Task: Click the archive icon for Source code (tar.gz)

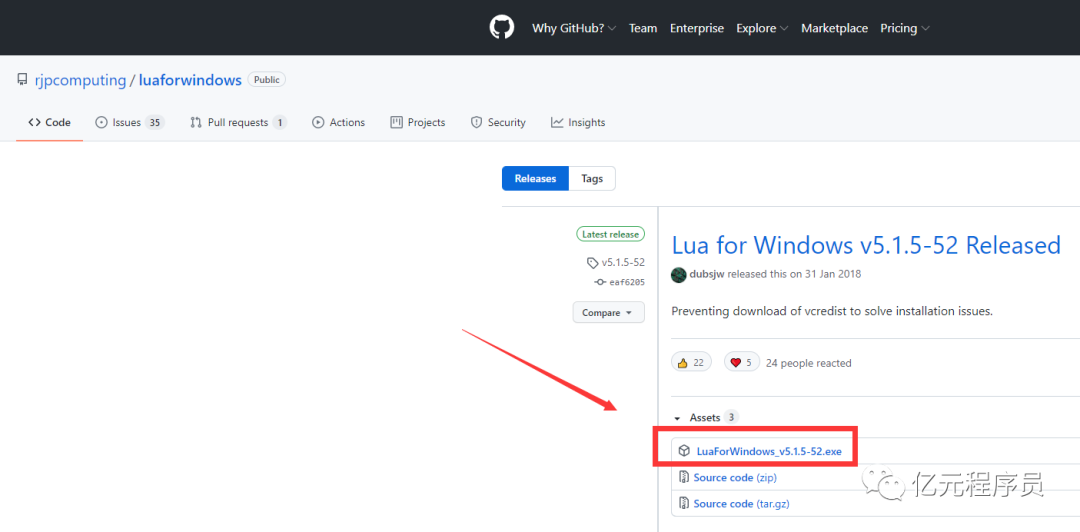Action: [x=685, y=503]
